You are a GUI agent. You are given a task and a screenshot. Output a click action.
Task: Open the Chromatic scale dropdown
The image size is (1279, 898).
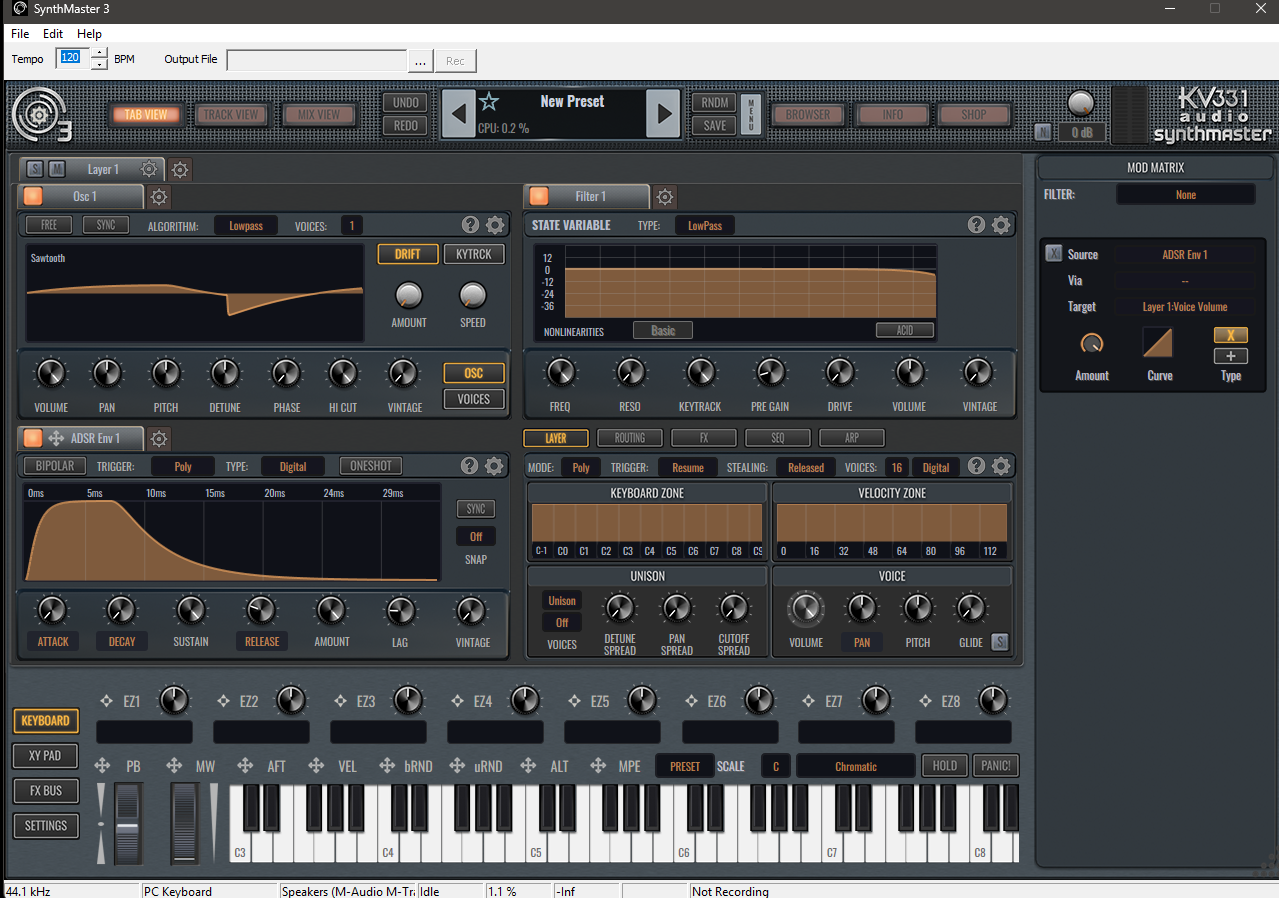855,765
